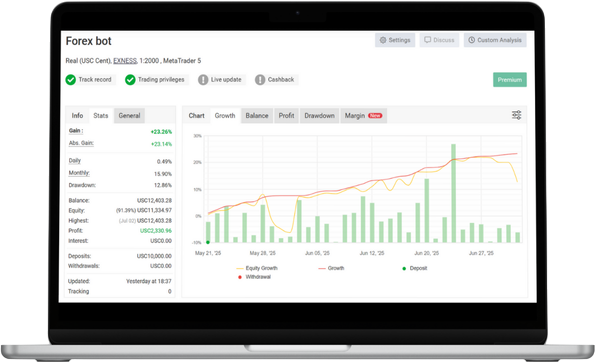Click the Live update warning icon
Screen dimensions: 595x362
[203, 80]
